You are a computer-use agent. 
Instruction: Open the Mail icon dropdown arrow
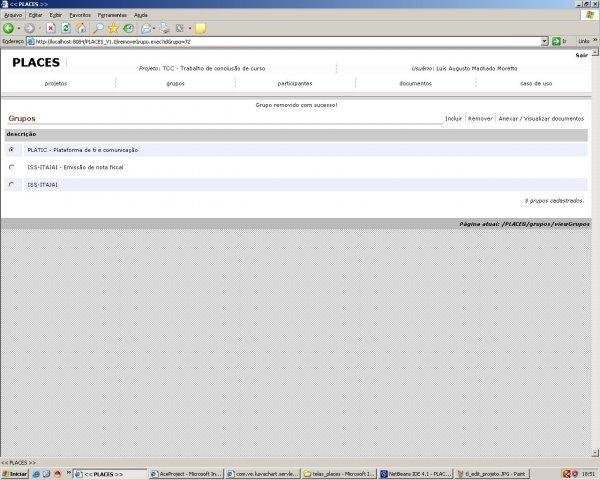click(154, 28)
